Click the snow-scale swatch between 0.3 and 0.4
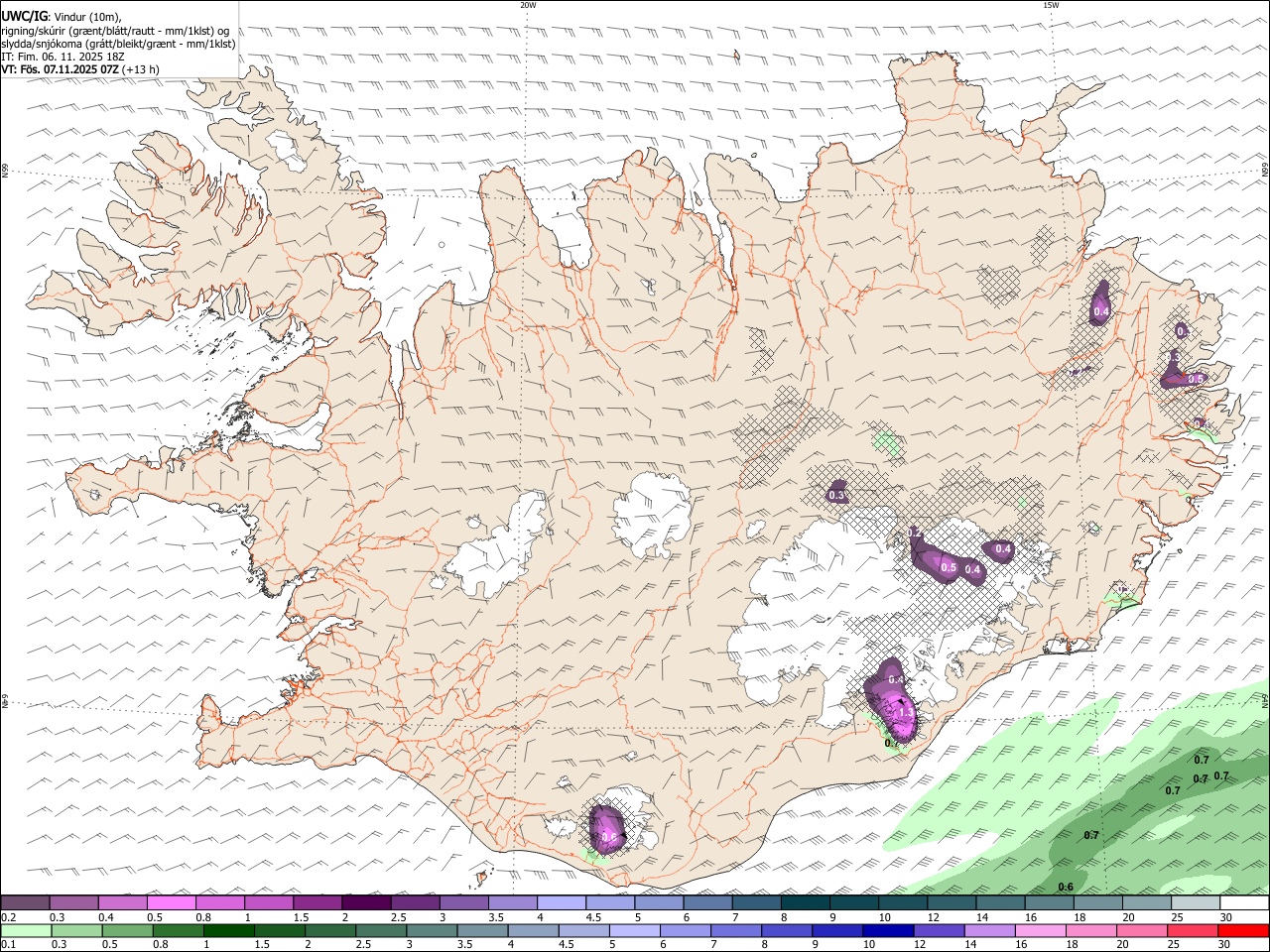1270x952 pixels. 73,903
